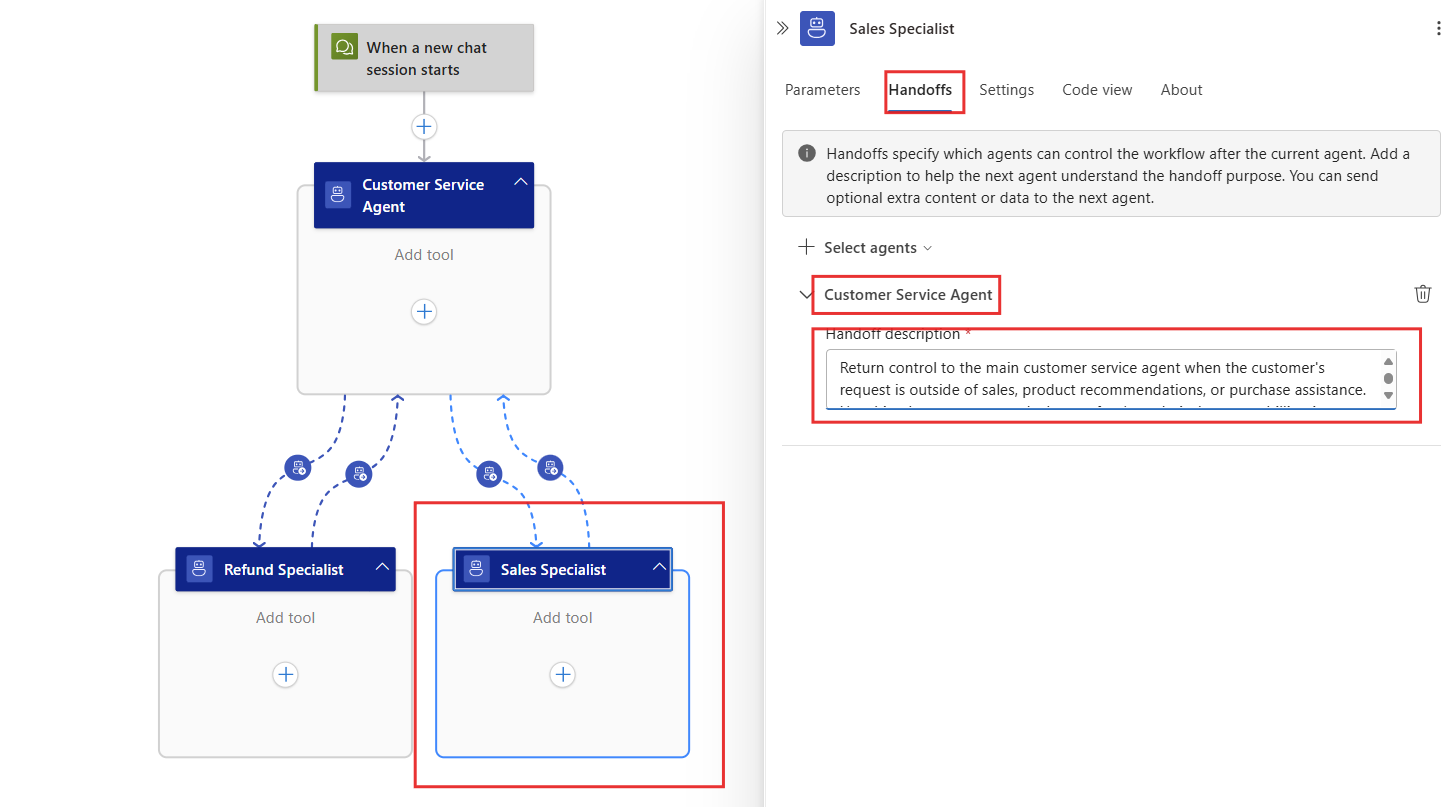1453x807 pixels.
Task: Open the Settings tab
Action: pyautogui.click(x=1006, y=90)
